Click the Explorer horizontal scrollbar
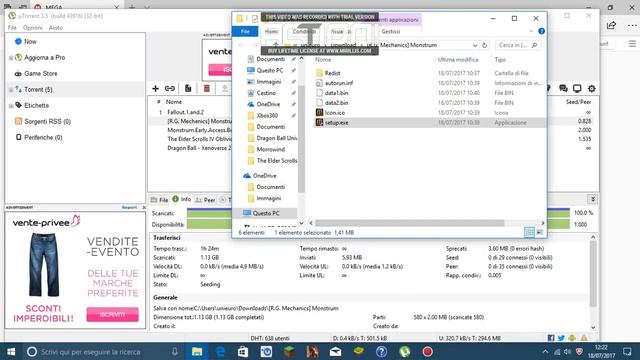This screenshot has height=360, width=640. (x=409, y=223)
